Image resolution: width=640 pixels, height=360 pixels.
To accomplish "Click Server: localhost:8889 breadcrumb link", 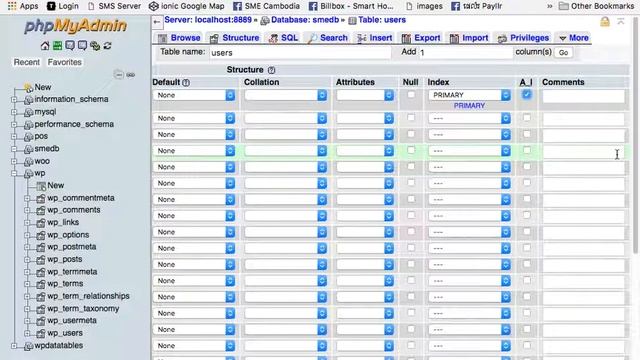I will coord(208,20).
